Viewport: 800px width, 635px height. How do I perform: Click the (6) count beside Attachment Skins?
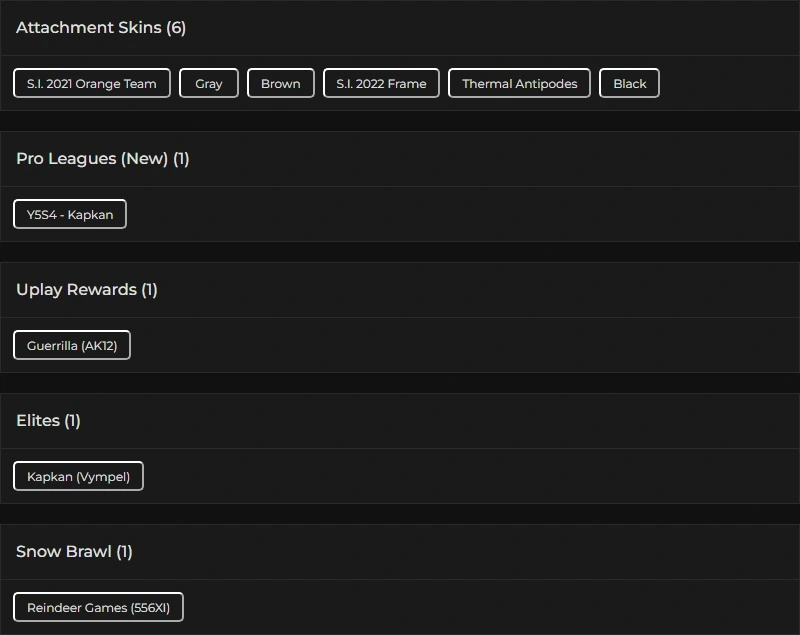pos(176,28)
